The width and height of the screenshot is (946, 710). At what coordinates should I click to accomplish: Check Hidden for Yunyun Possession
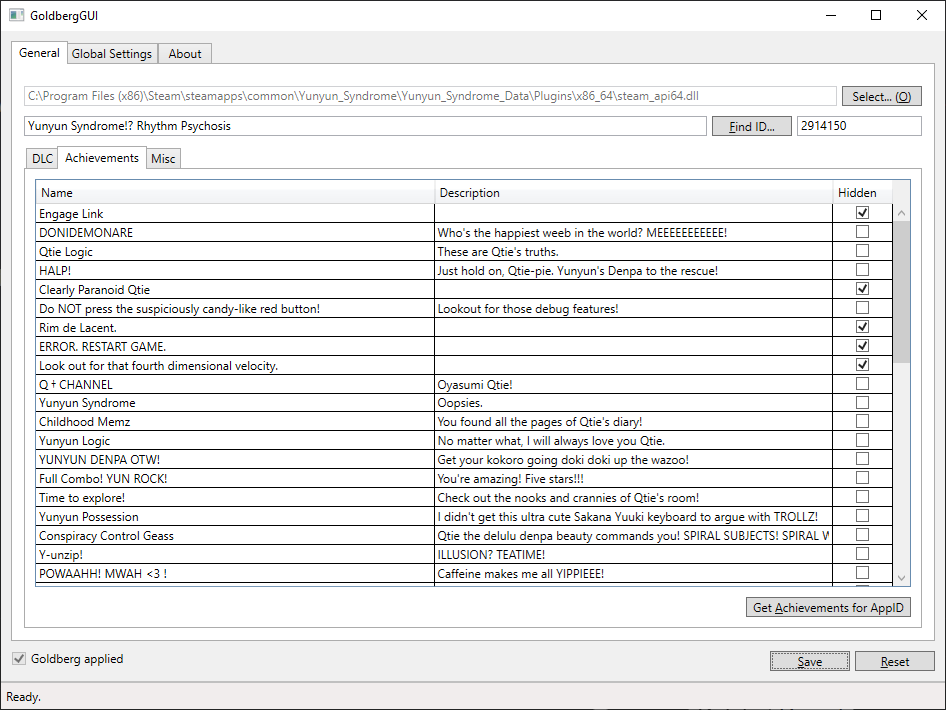pyautogui.click(x=863, y=516)
